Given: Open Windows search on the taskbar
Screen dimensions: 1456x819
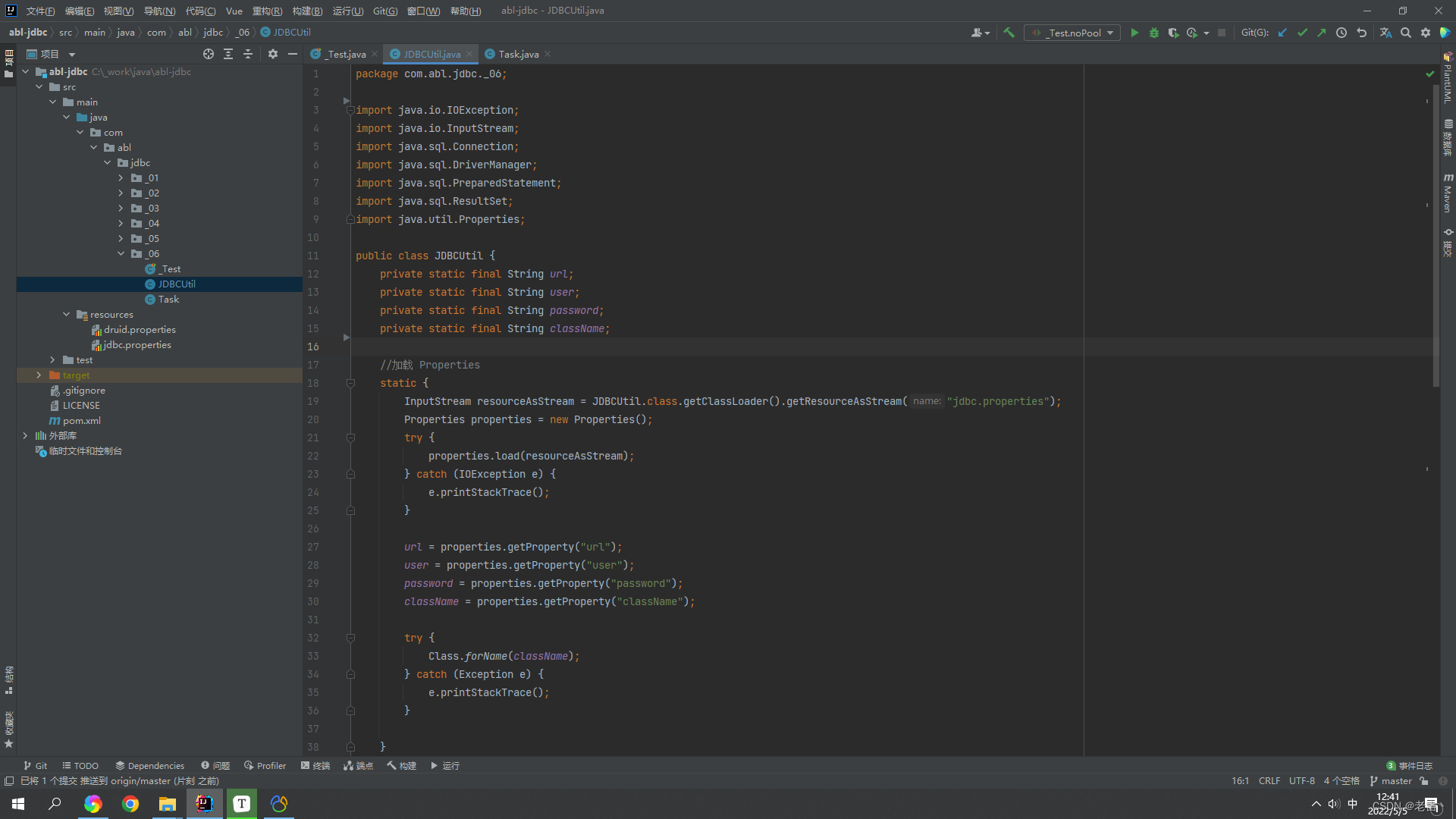Looking at the screenshot, I should [55, 804].
